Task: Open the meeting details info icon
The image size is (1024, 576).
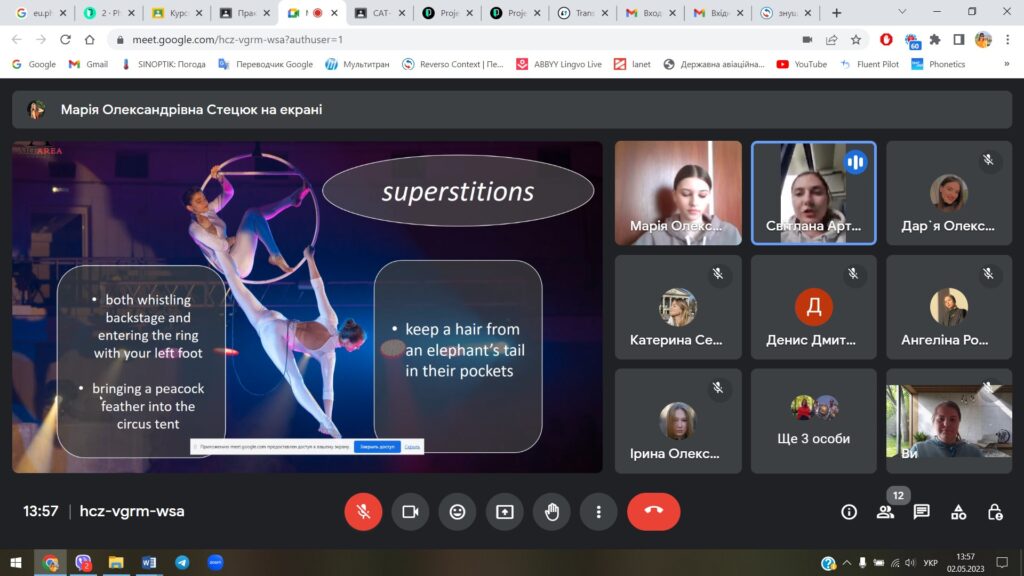Action: coord(849,512)
